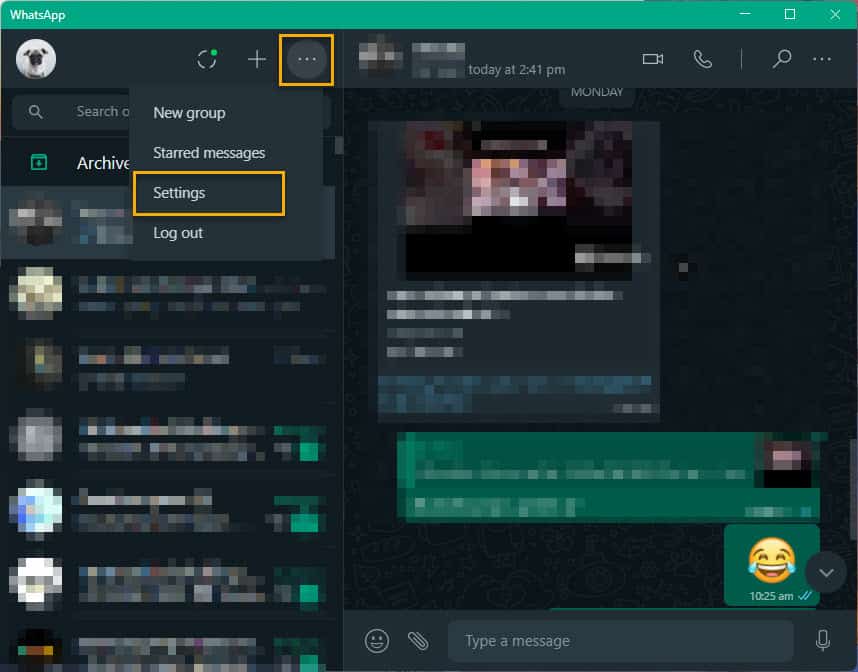The width and height of the screenshot is (858, 672).
Task: Open the emoji picker
Action: tap(376, 640)
